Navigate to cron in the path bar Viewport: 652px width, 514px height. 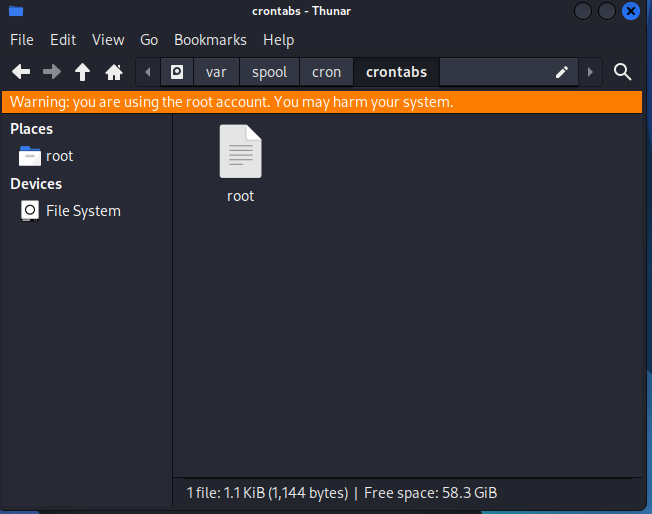coord(326,72)
